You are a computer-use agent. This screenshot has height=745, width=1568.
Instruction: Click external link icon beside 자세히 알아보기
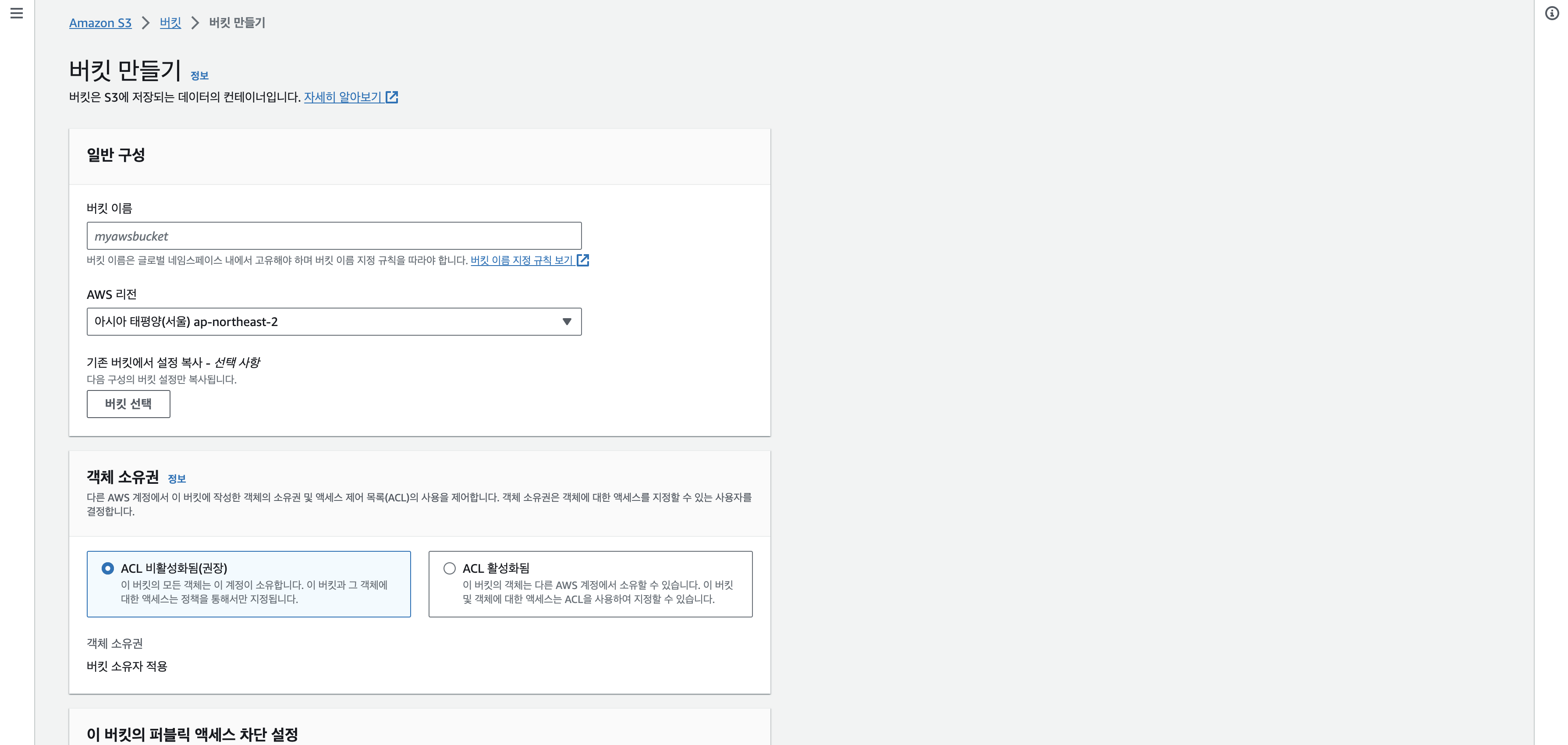click(392, 97)
